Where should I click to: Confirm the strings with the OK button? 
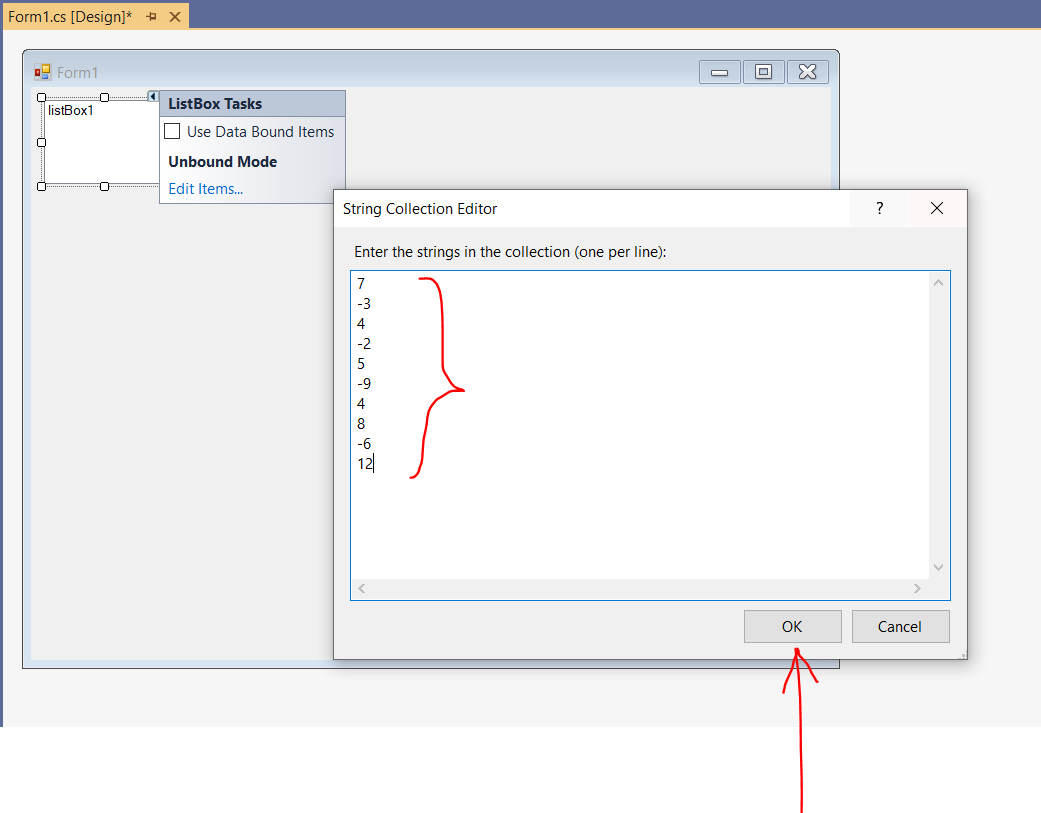point(792,626)
